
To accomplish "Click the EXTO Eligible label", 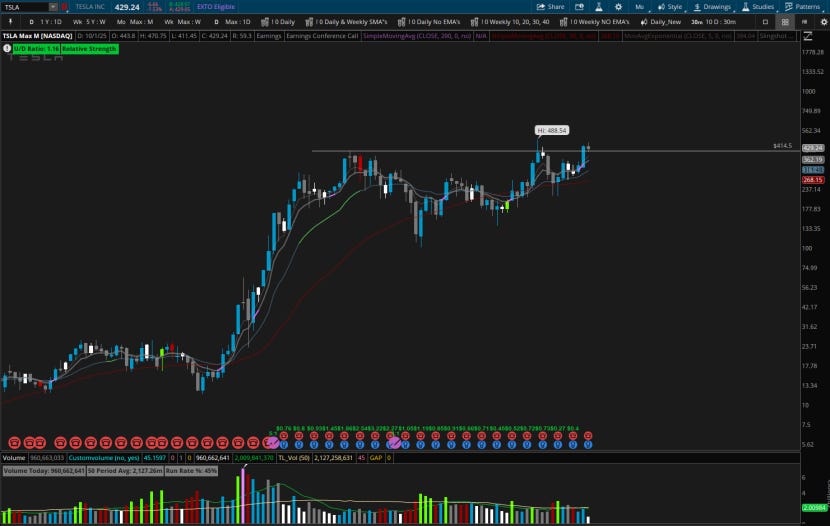I will (x=215, y=7).
